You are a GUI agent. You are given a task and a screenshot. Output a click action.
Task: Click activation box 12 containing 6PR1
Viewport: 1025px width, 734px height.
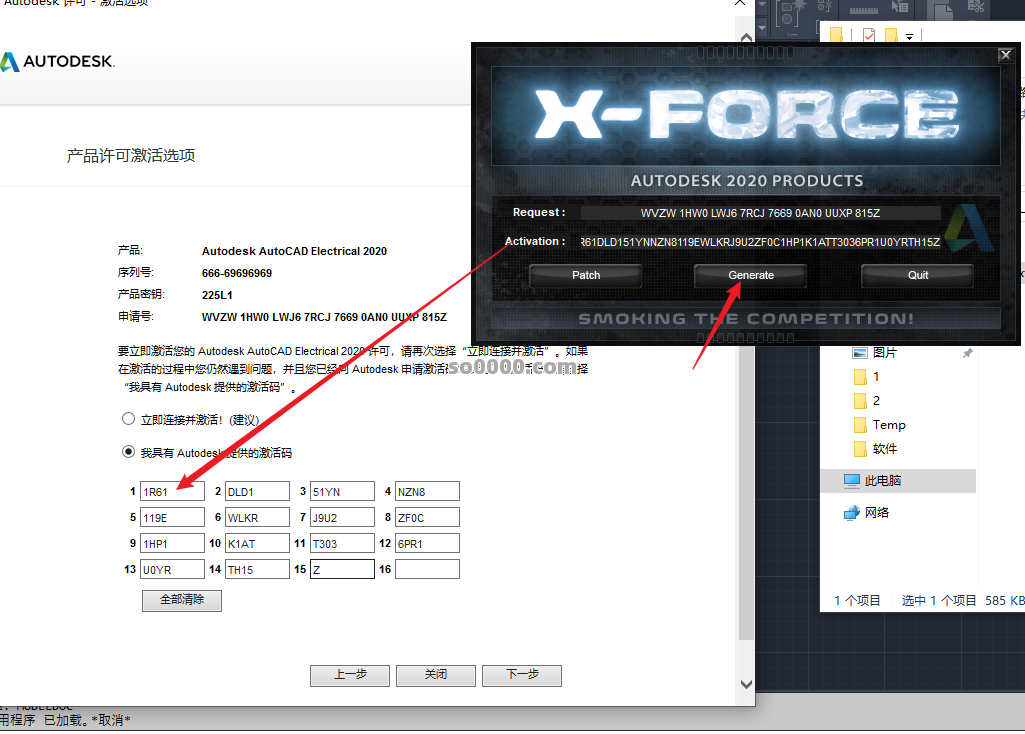point(428,543)
